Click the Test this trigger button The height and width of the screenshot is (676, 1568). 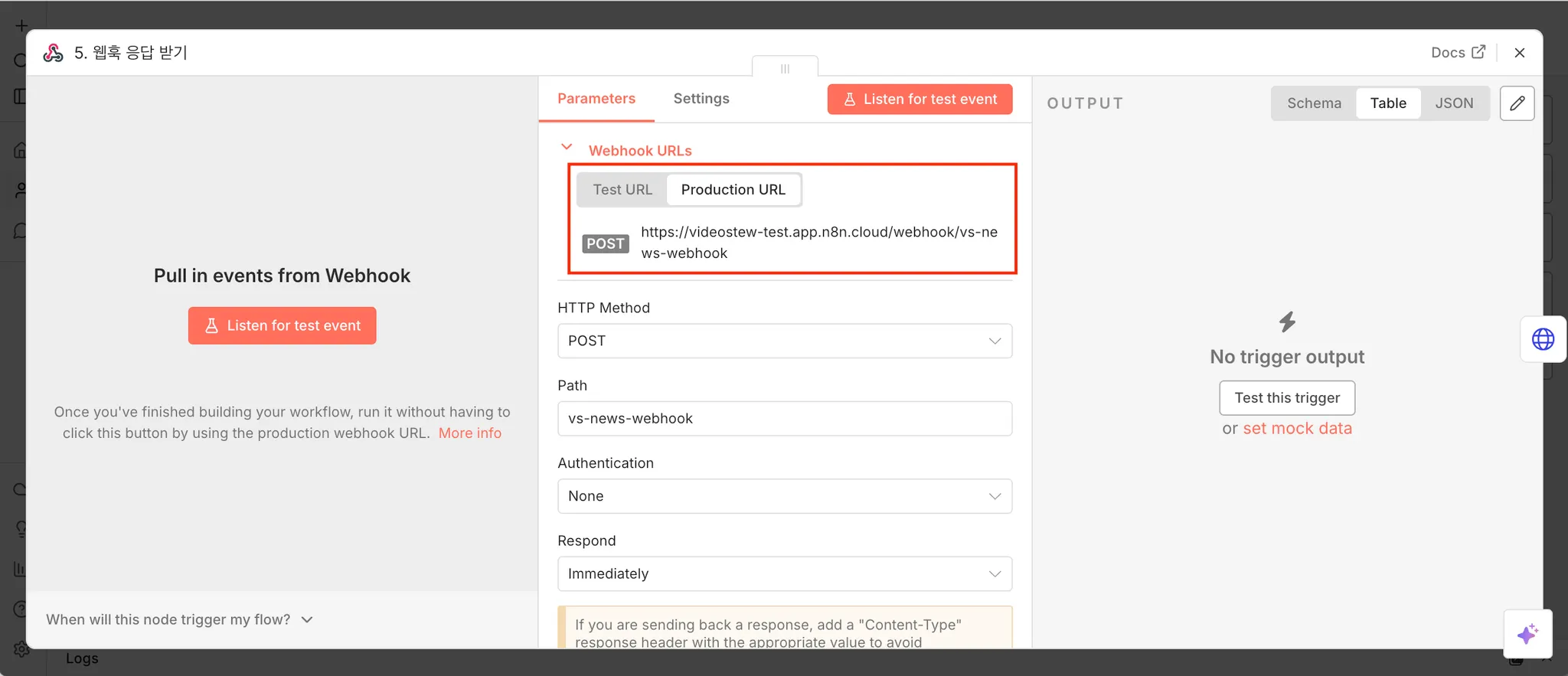click(x=1287, y=398)
